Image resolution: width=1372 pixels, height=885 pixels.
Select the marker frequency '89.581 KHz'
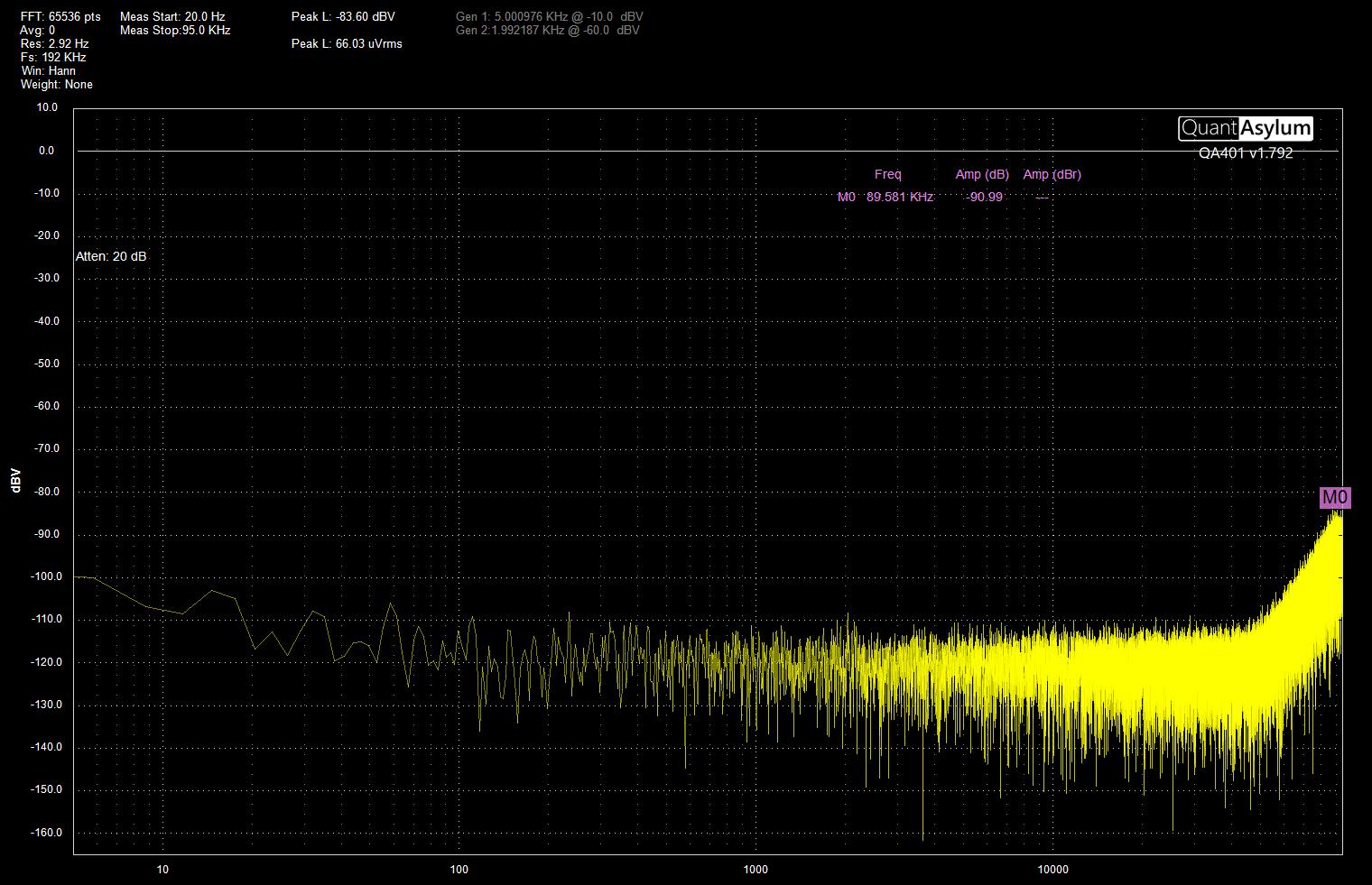click(x=900, y=197)
